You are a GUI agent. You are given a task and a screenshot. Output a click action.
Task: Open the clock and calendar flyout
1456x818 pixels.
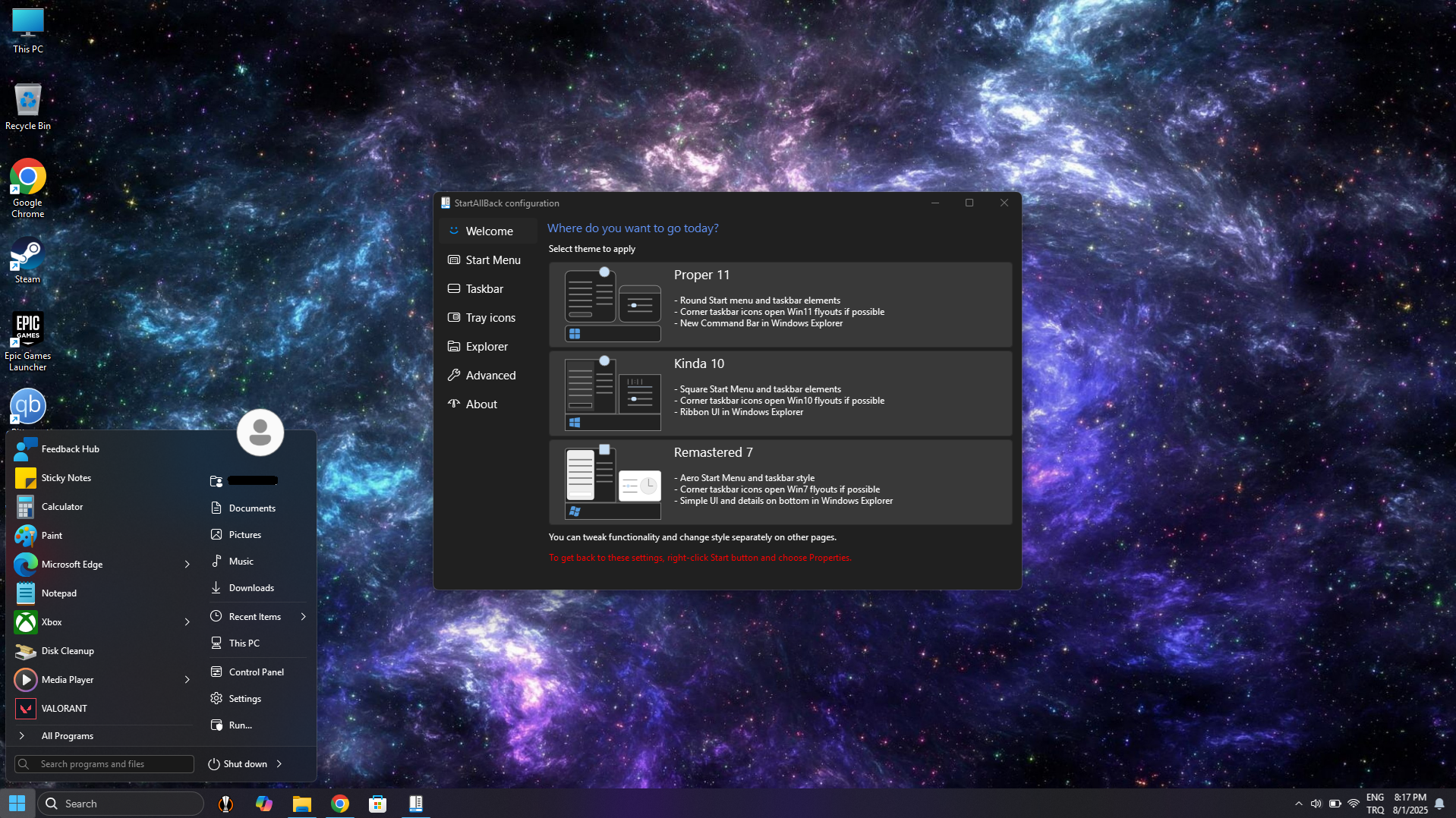pos(1410,804)
